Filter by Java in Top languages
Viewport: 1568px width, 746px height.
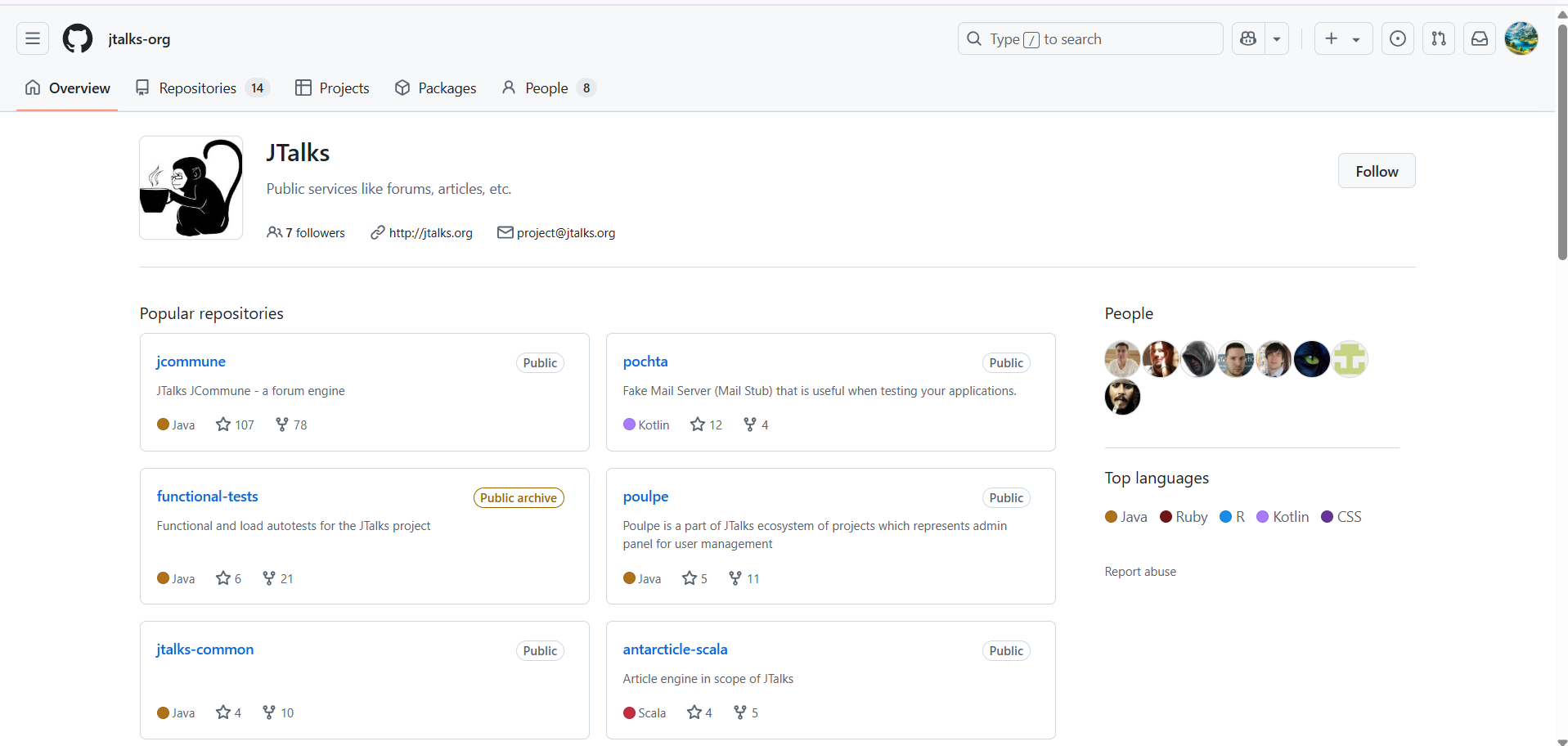1126,517
